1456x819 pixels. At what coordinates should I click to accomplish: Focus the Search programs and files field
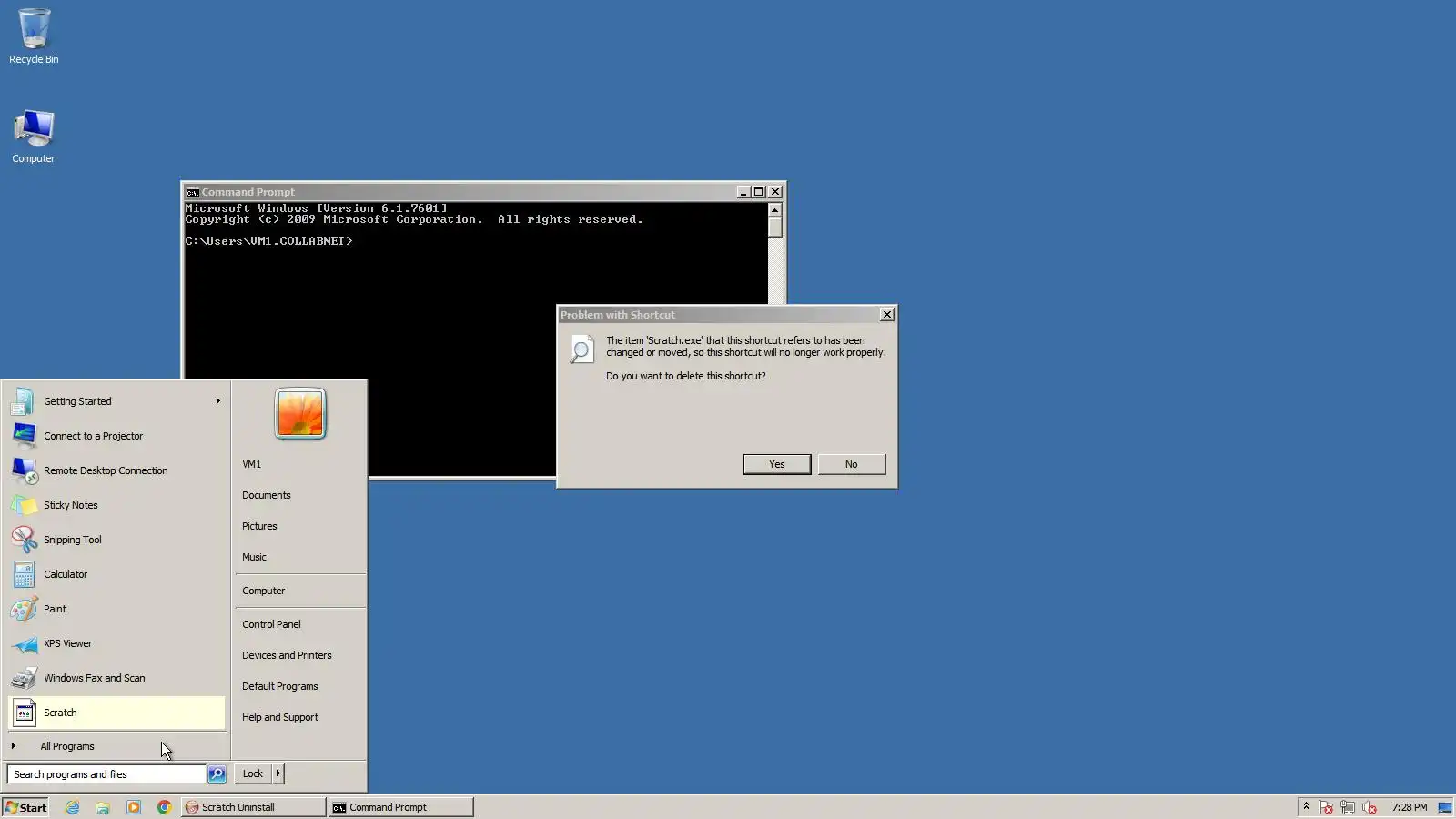pyautogui.click(x=106, y=774)
